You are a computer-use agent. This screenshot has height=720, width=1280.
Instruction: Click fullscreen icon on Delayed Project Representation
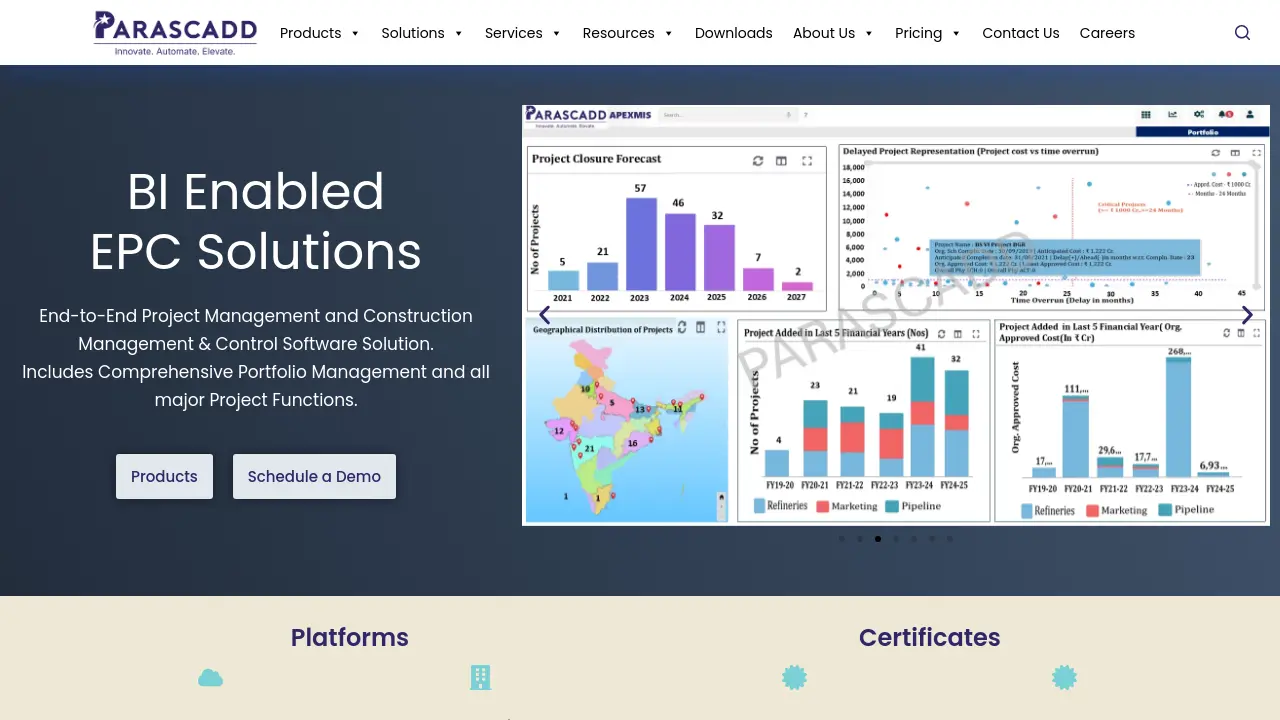pos(1257,153)
